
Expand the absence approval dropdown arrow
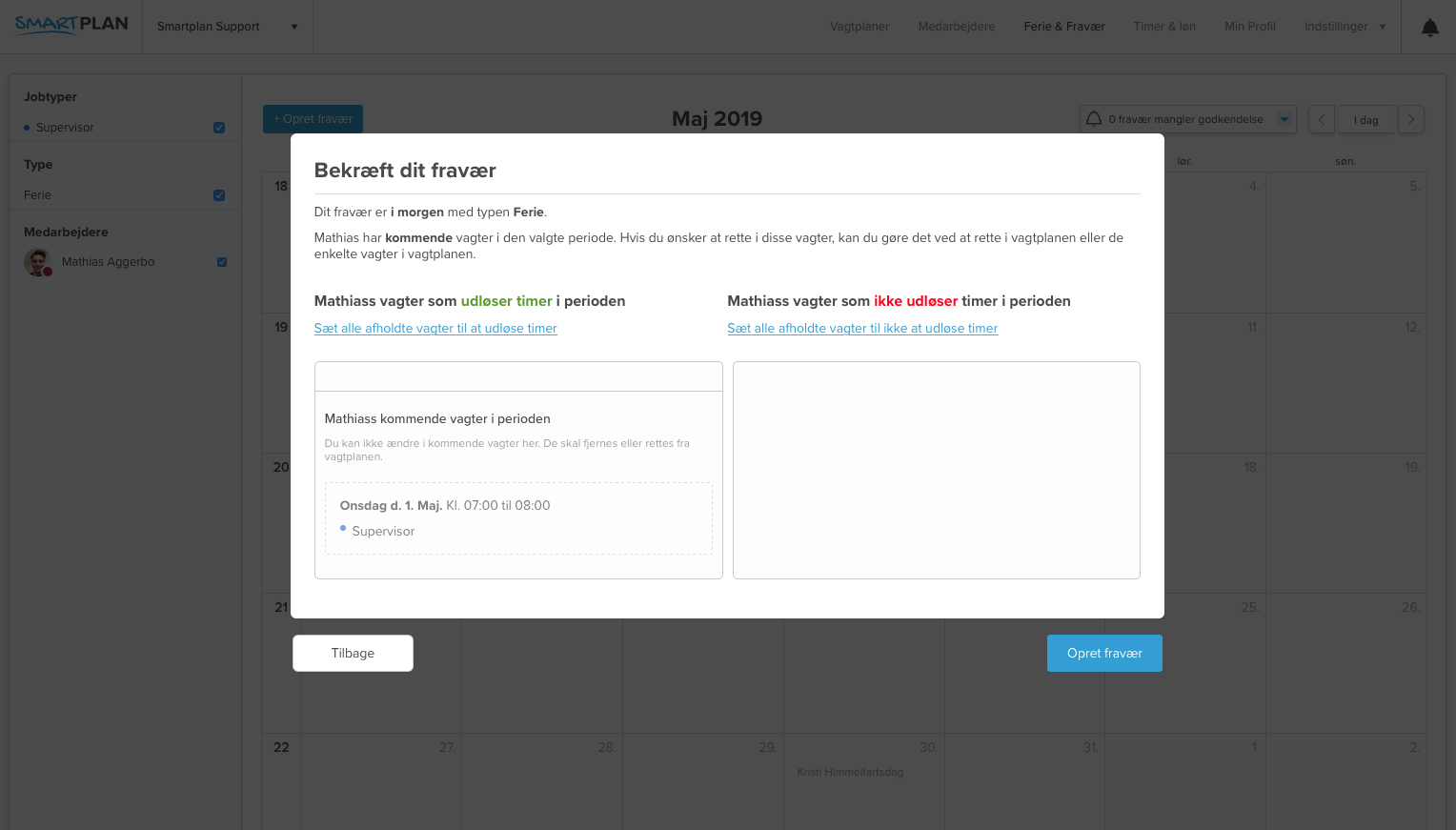[x=1284, y=119]
